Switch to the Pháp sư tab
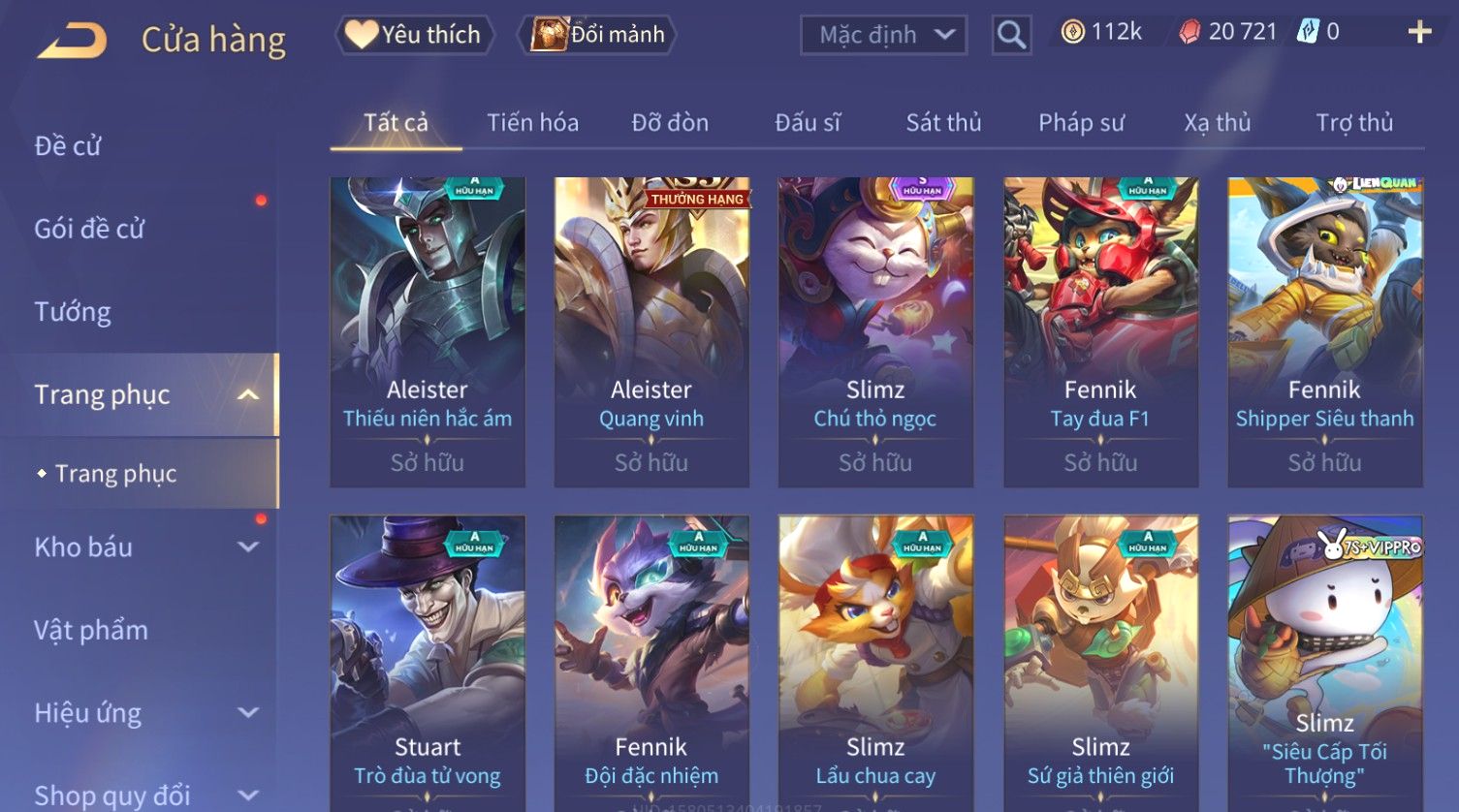This screenshot has height=812, width=1459. pyautogui.click(x=1081, y=122)
